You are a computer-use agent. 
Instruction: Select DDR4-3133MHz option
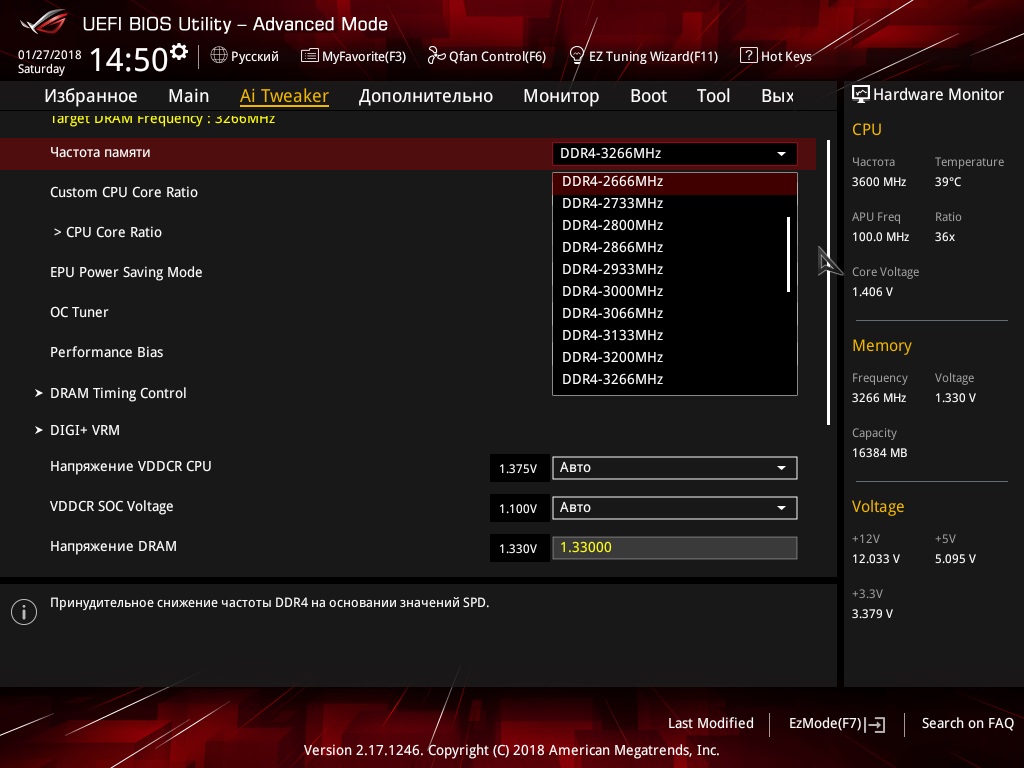pyautogui.click(x=675, y=335)
